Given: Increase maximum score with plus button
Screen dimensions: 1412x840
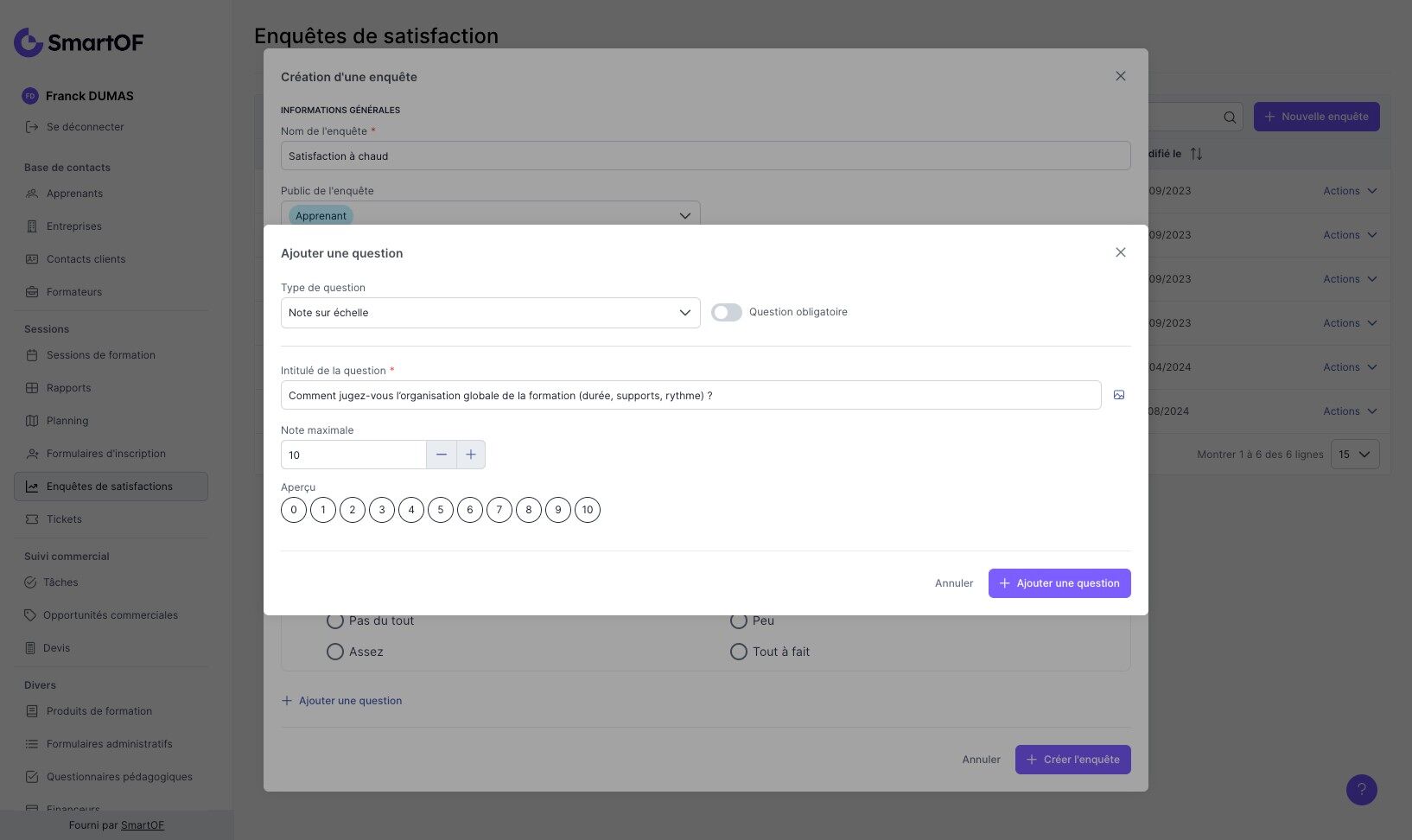Looking at the screenshot, I should coord(471,455).
